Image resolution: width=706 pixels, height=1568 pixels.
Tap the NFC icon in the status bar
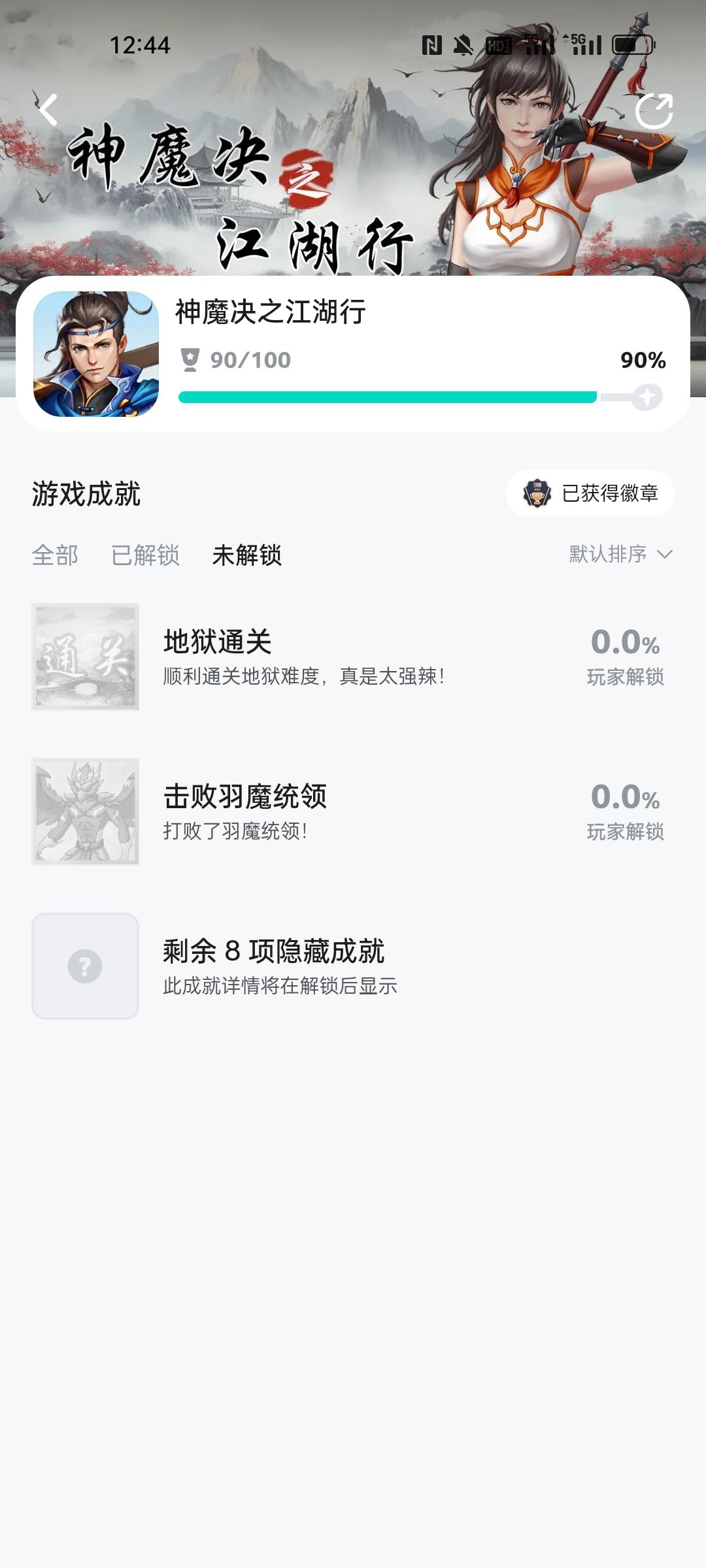click(431, 45)
